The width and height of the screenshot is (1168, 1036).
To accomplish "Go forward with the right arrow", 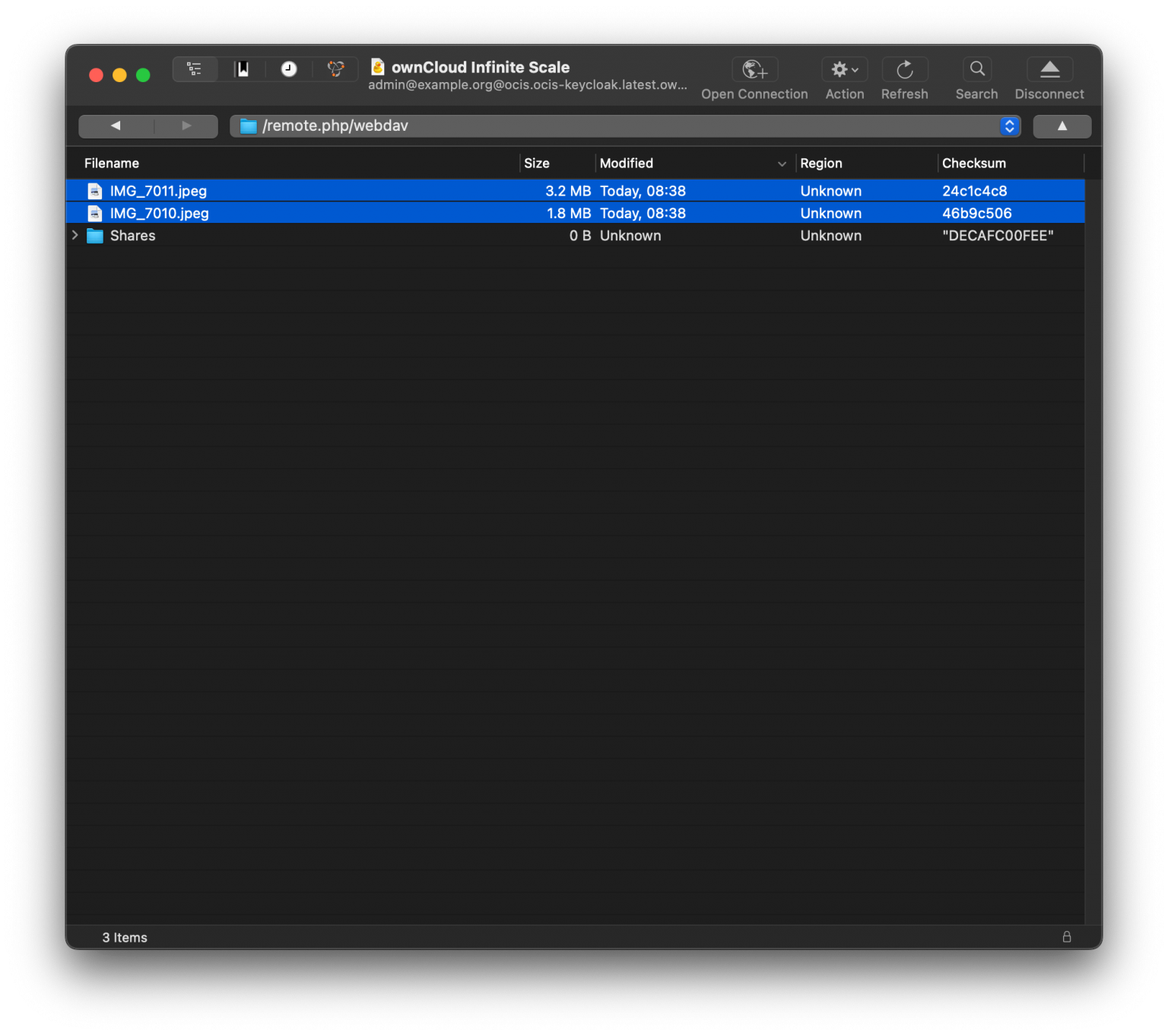I will click(186, 126).
